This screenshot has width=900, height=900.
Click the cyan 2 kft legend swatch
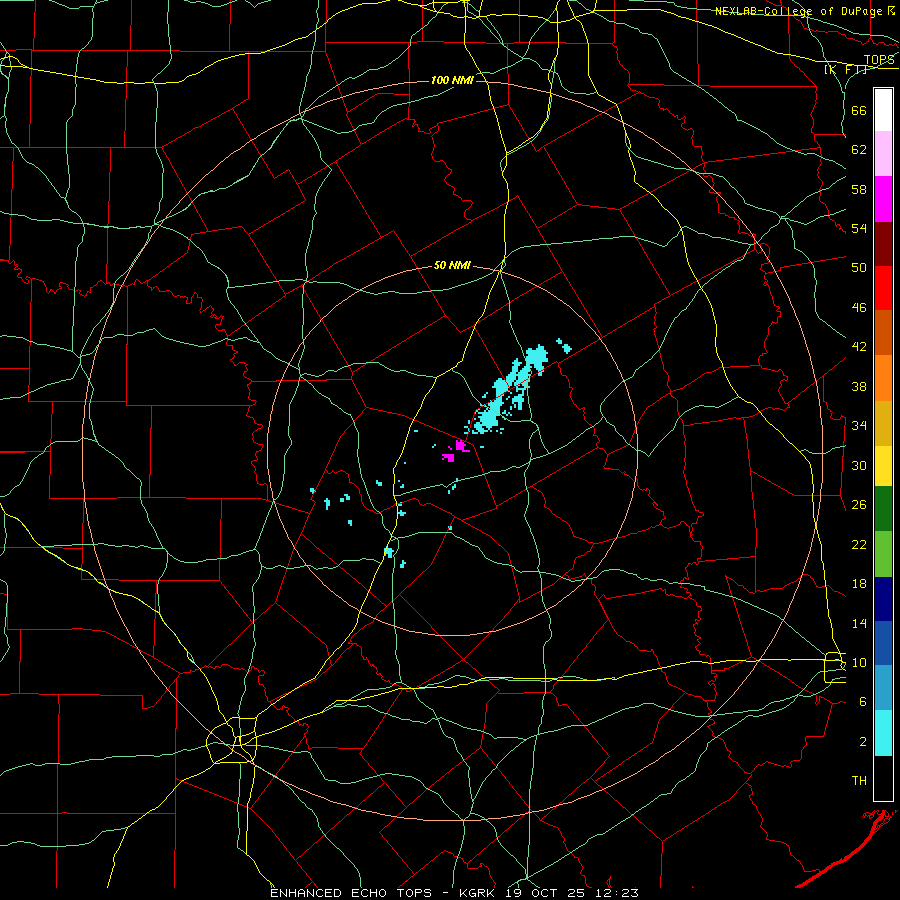pyautogui.click(x=883, y=733)
